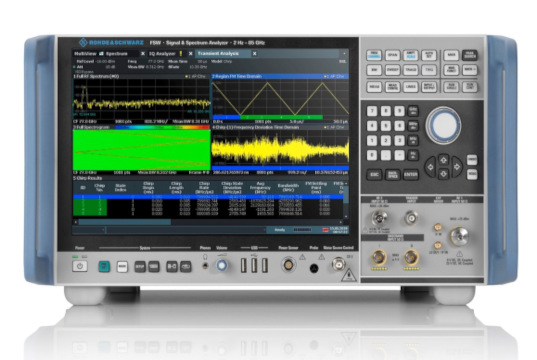
Task: Tap the GHz unit key
Action: [x=413, y=111]
